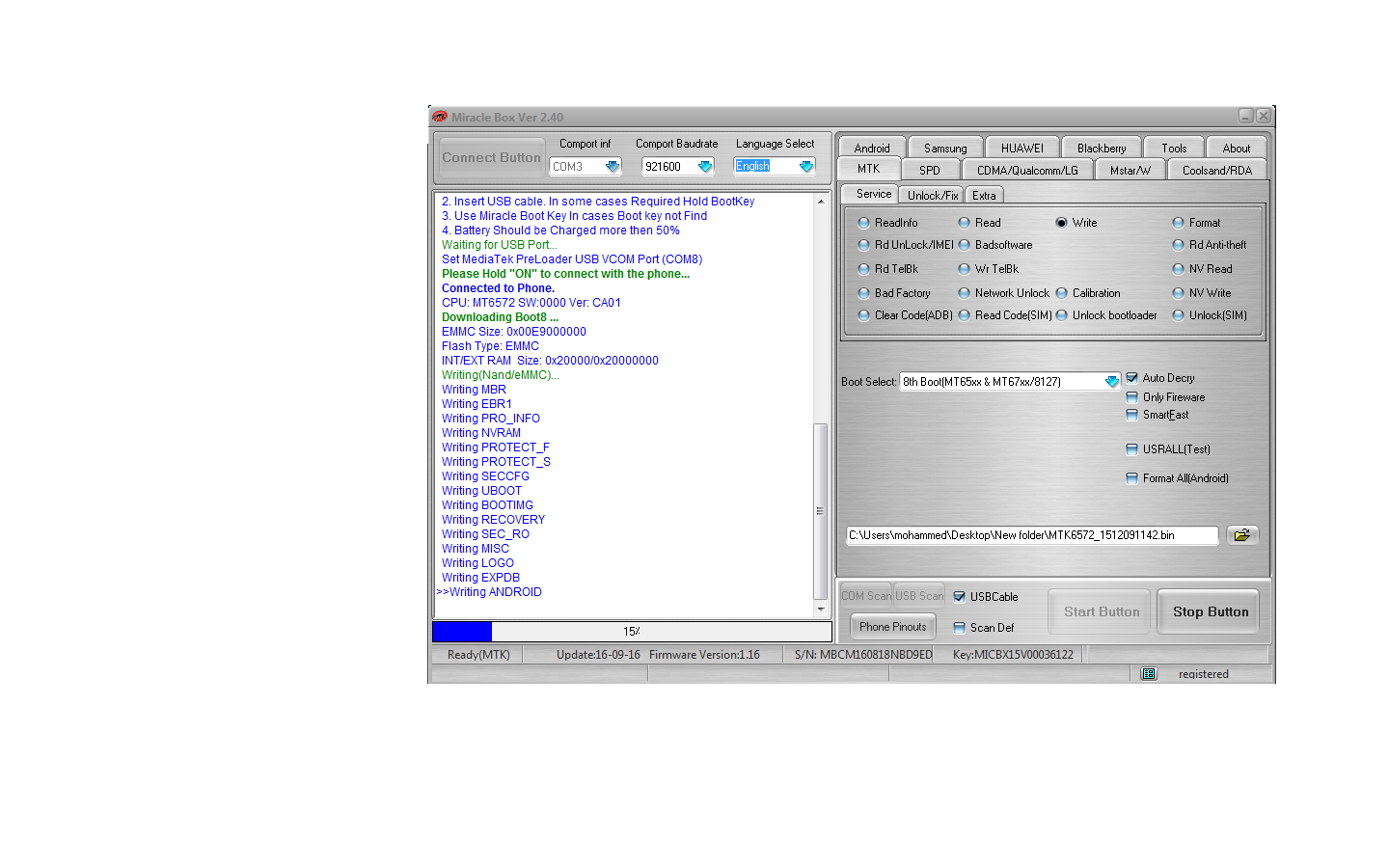Click the registered status icon in status bar

pyautogui.click(x=1149, y=674)
